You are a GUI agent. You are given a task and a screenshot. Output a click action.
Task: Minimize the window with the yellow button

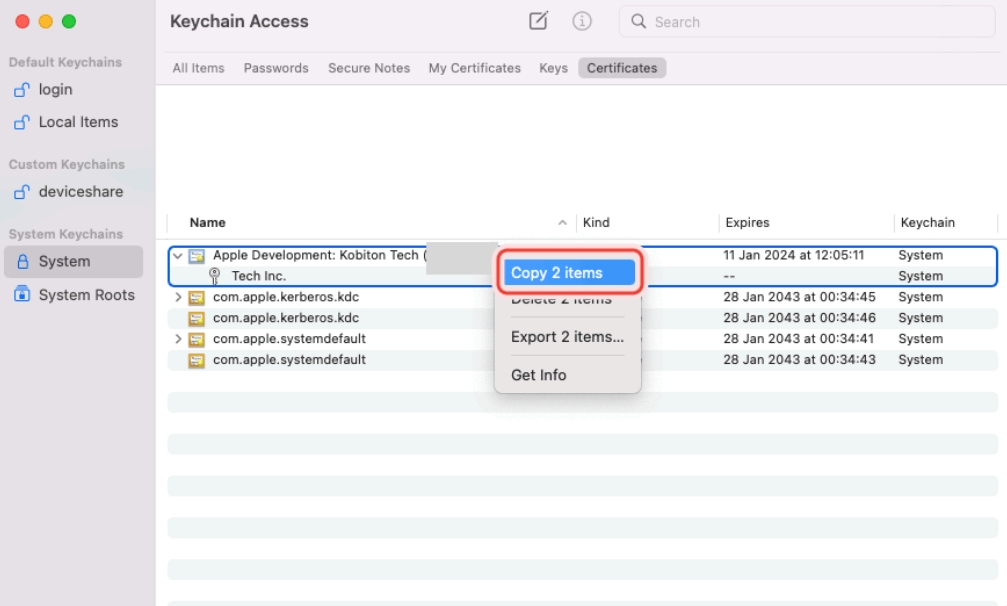click(x=46, y=21)
